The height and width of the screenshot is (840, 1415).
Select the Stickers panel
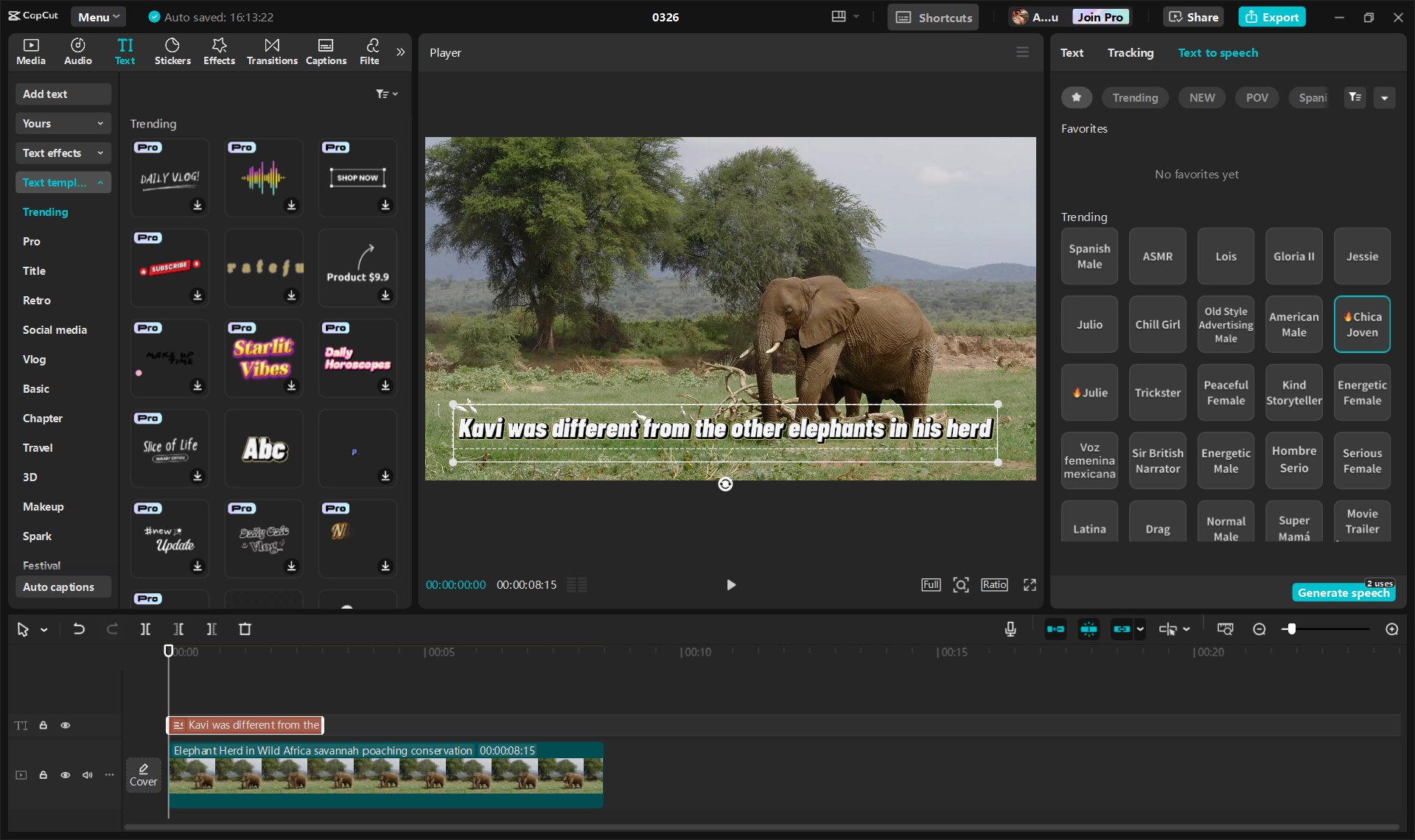point(172,51)
